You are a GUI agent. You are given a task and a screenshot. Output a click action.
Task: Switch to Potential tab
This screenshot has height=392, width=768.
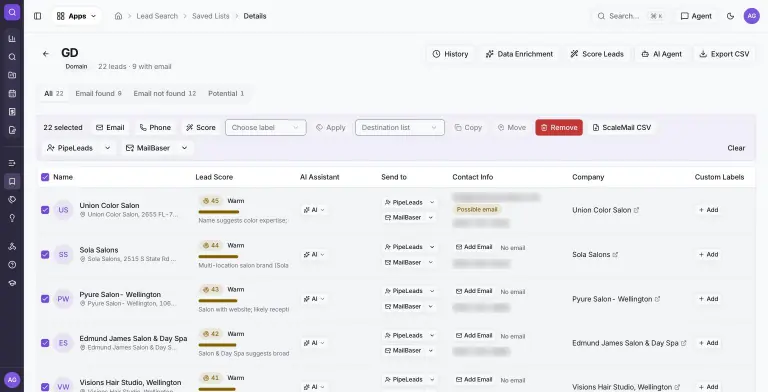pyautogui.click(x=226, y=94)
